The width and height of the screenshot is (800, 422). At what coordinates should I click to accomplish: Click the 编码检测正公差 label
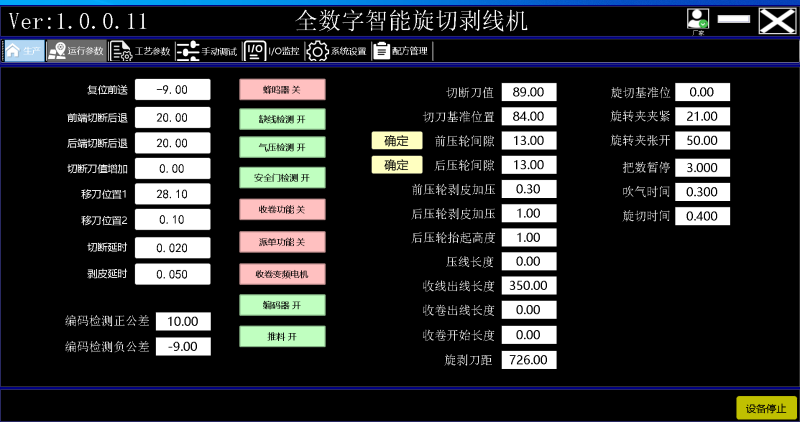pos(107,321)
